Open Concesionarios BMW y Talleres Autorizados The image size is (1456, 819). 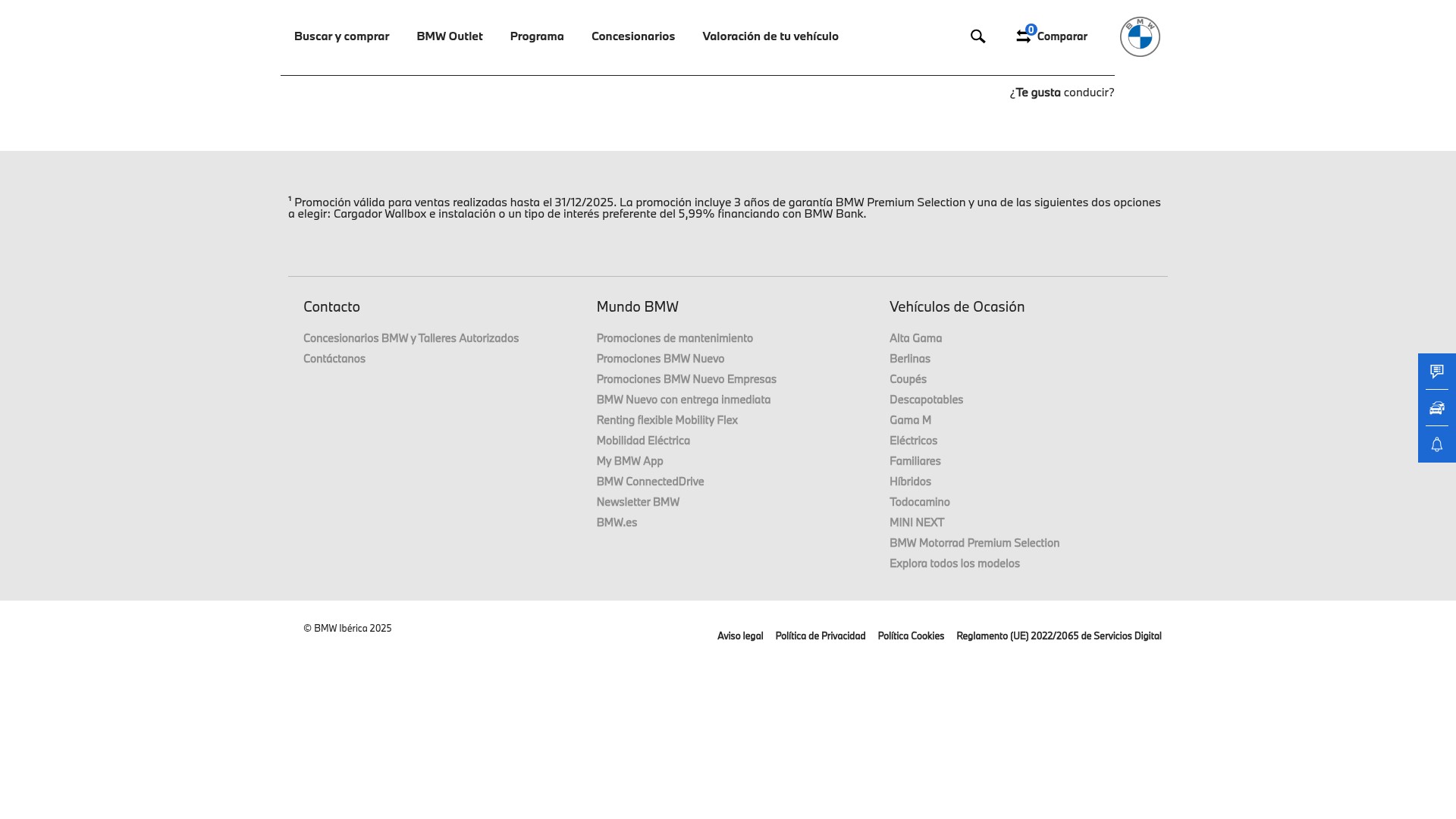[x=411, y=338]
